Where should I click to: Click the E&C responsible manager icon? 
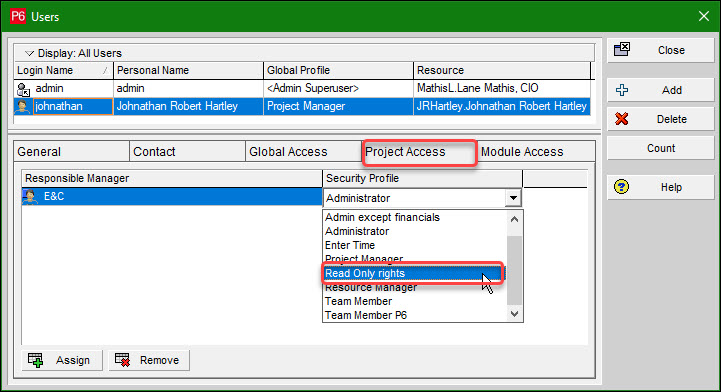(x=30, y=197)
